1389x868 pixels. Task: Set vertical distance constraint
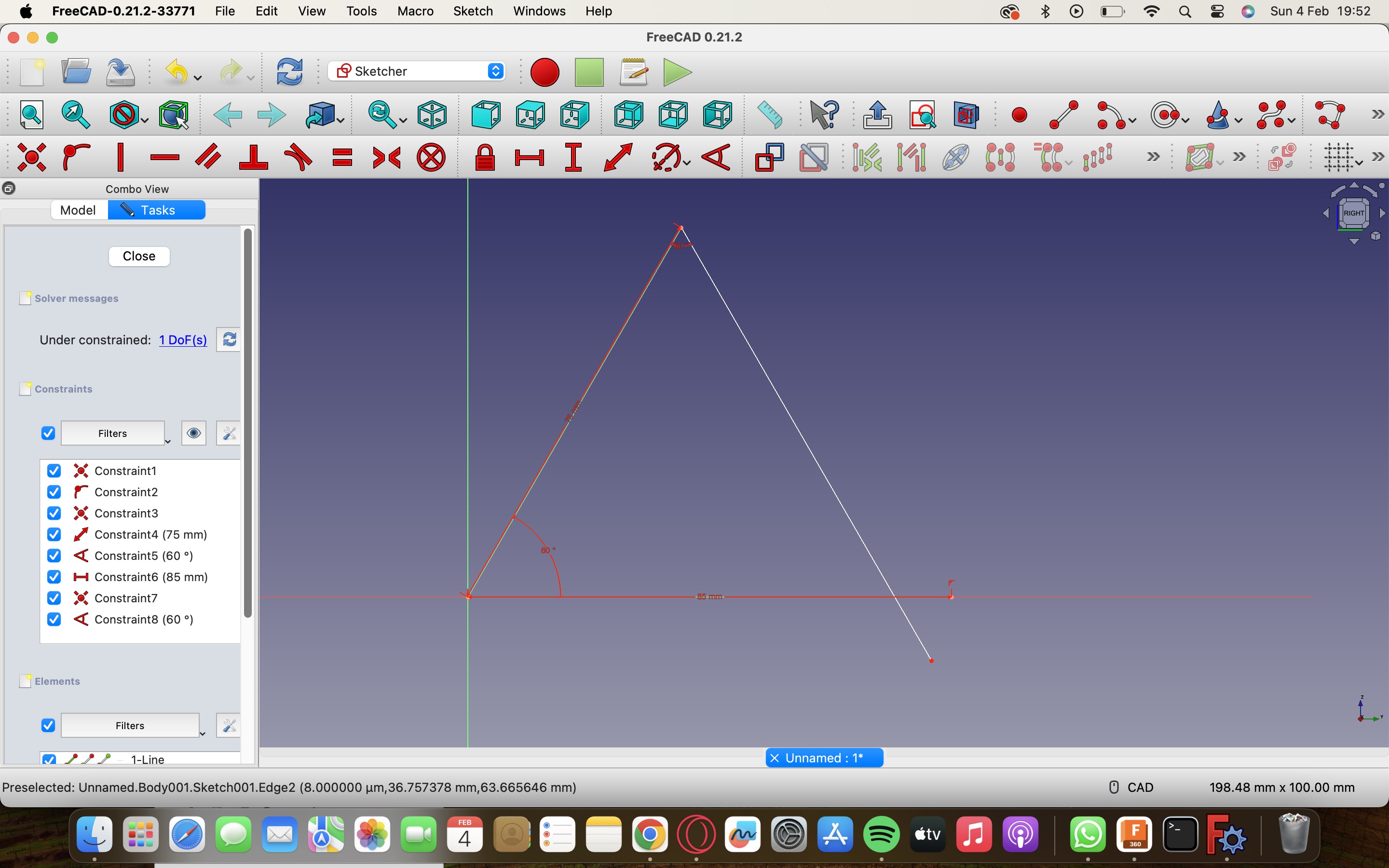tap(573, 157)
